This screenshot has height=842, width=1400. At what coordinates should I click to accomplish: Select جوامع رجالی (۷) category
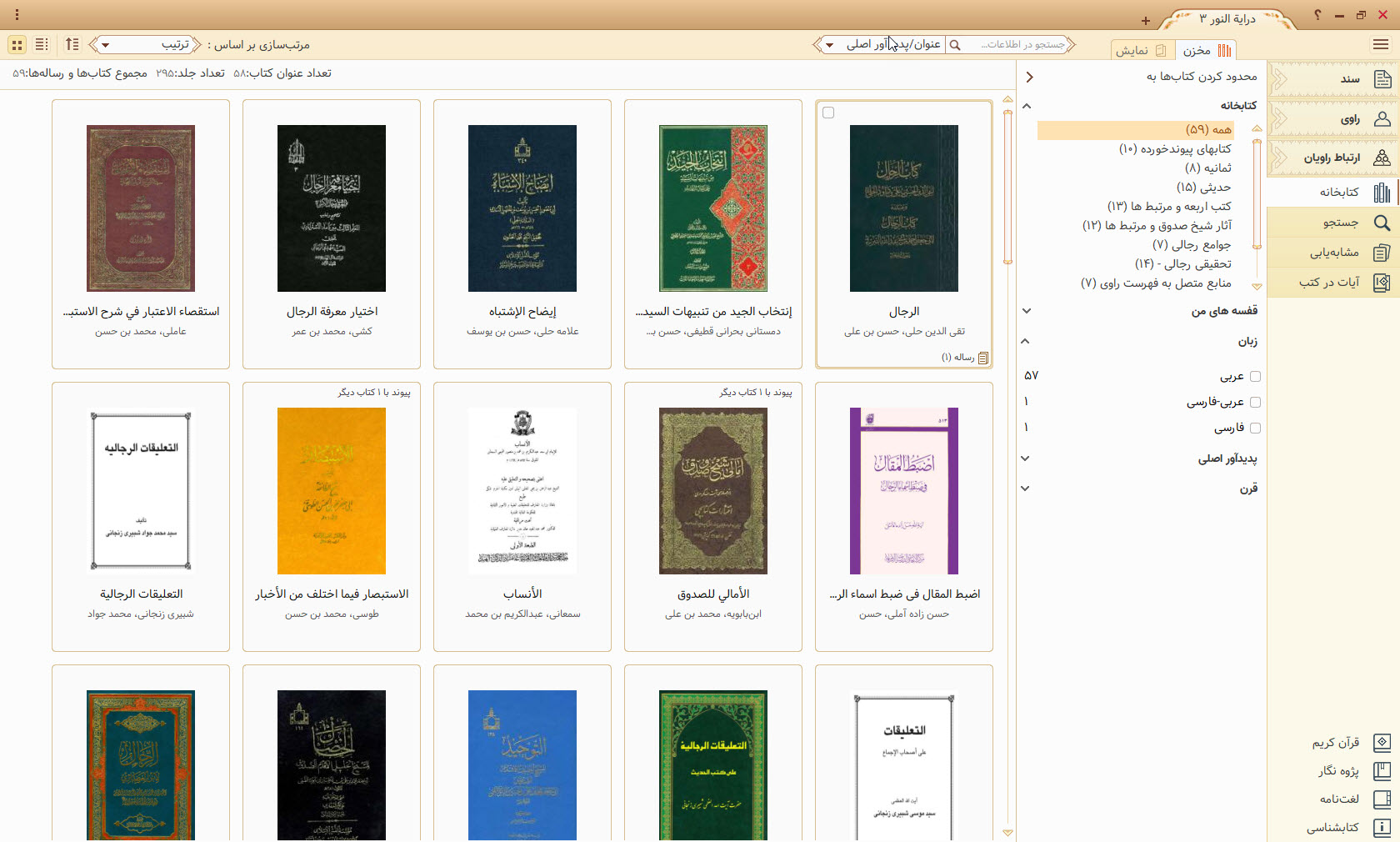[x=1192, y=245]
